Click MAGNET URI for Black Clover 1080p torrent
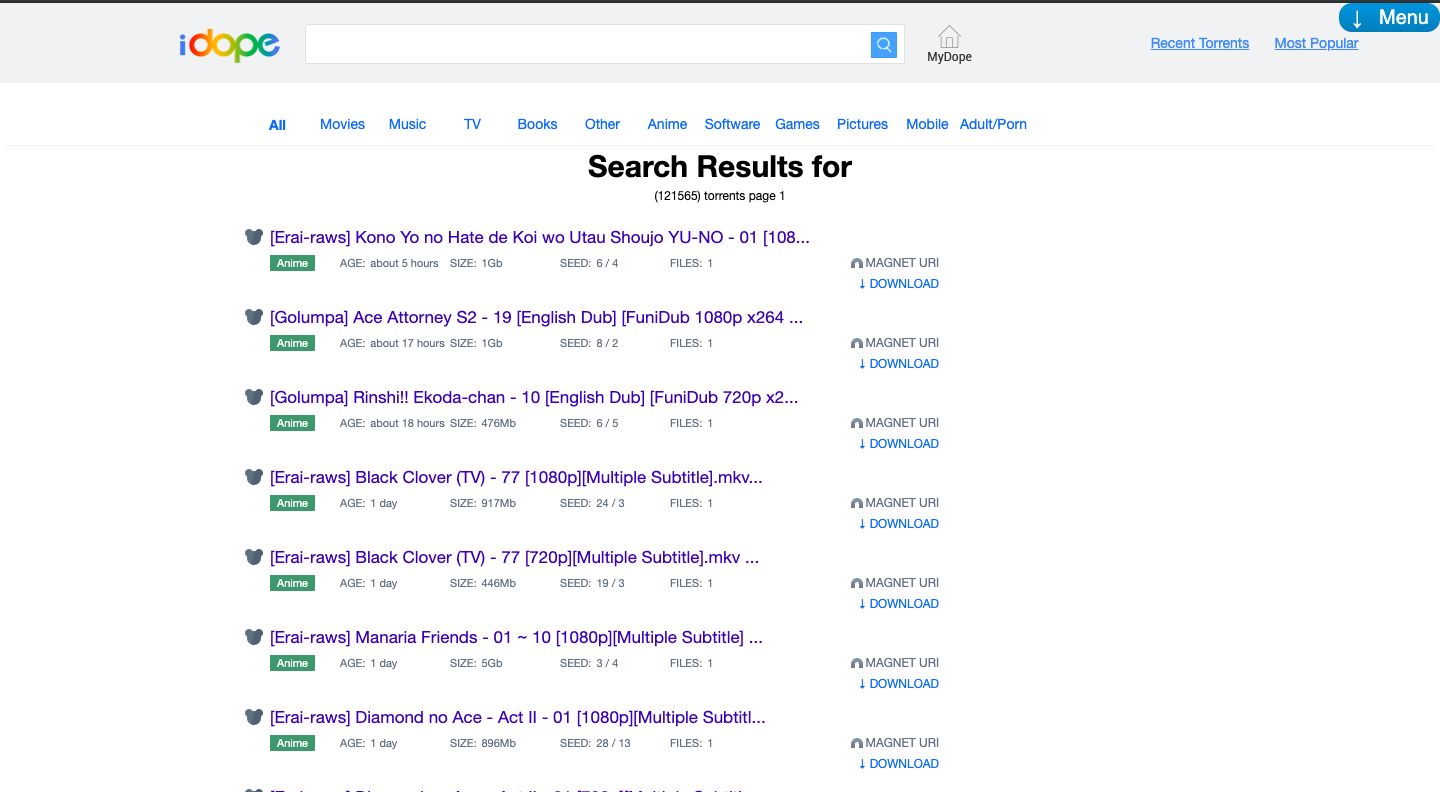This screenshot has height=792, width=1440. coord(895,503)
